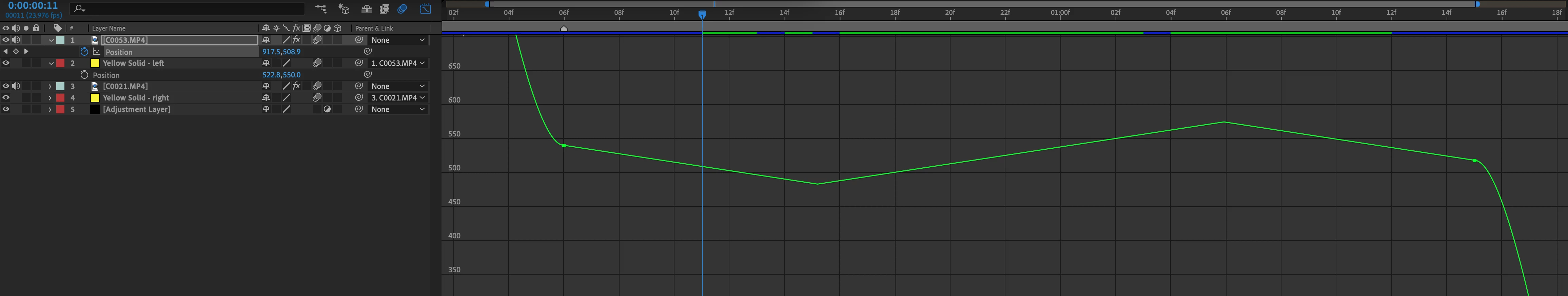Open the composition mini-flowchart icon

pos(321,9)
